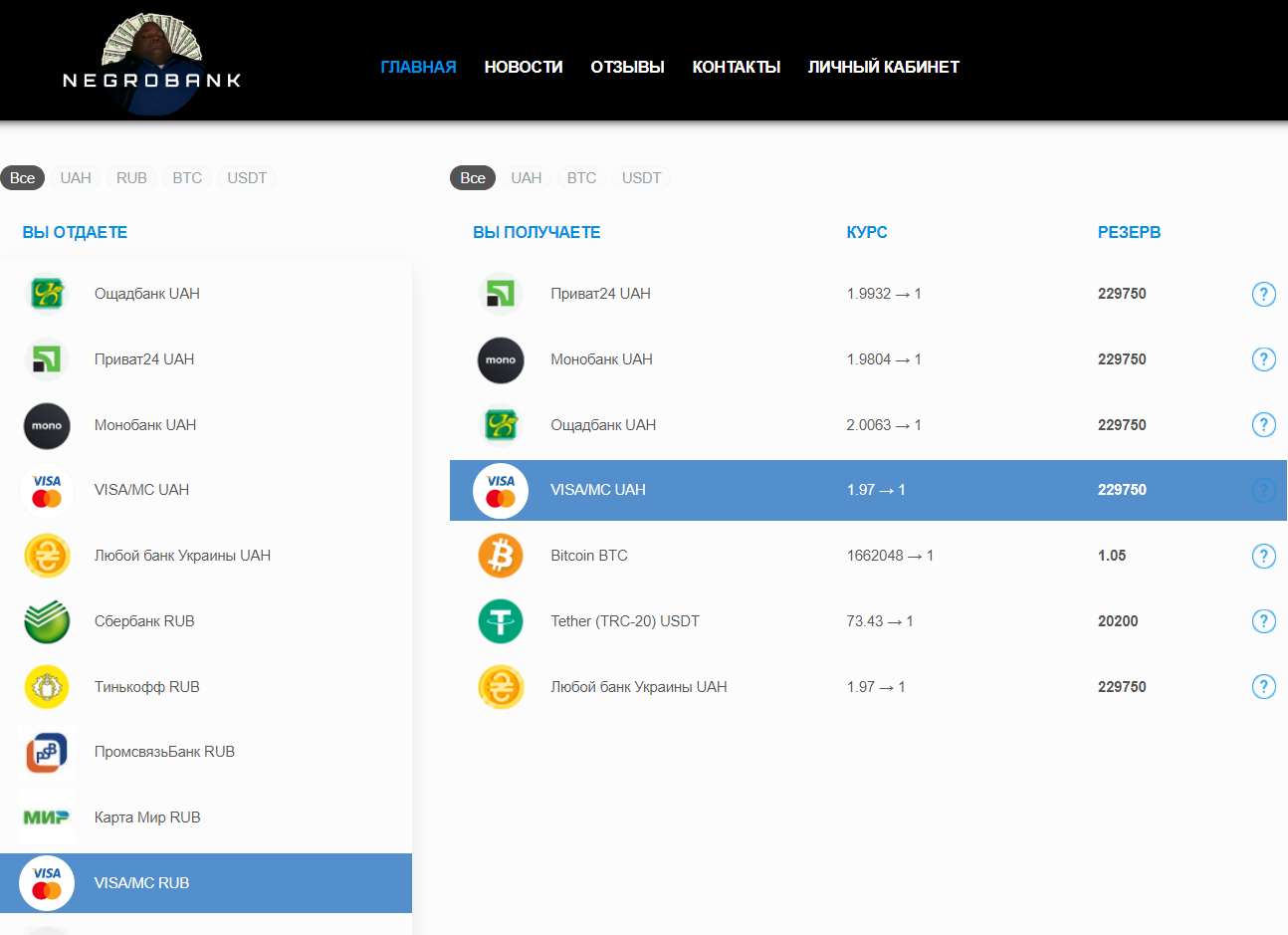The image size is (1288, 935).
Task: Click the Bitcoin logo icon
Action: (x=501, y=556)
